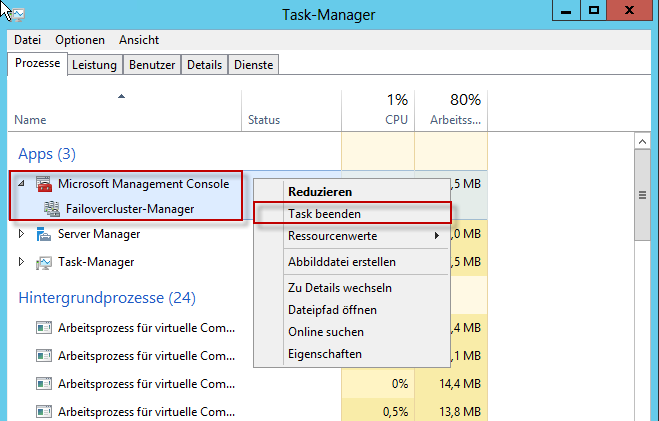Image resolution: width=659 pixels, height=421 pixels.
Task: Switch to the Leistung tab
Action: [x=94, y=65]
